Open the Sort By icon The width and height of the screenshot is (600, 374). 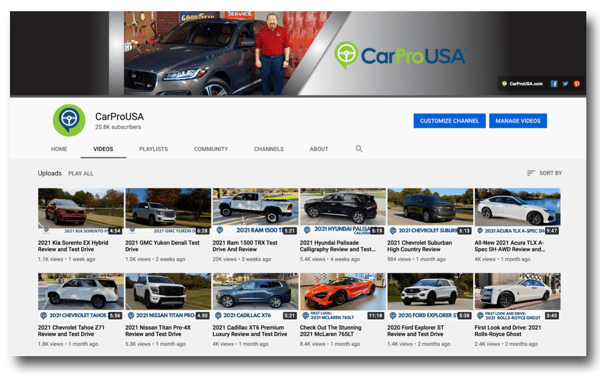click(530, 173)
